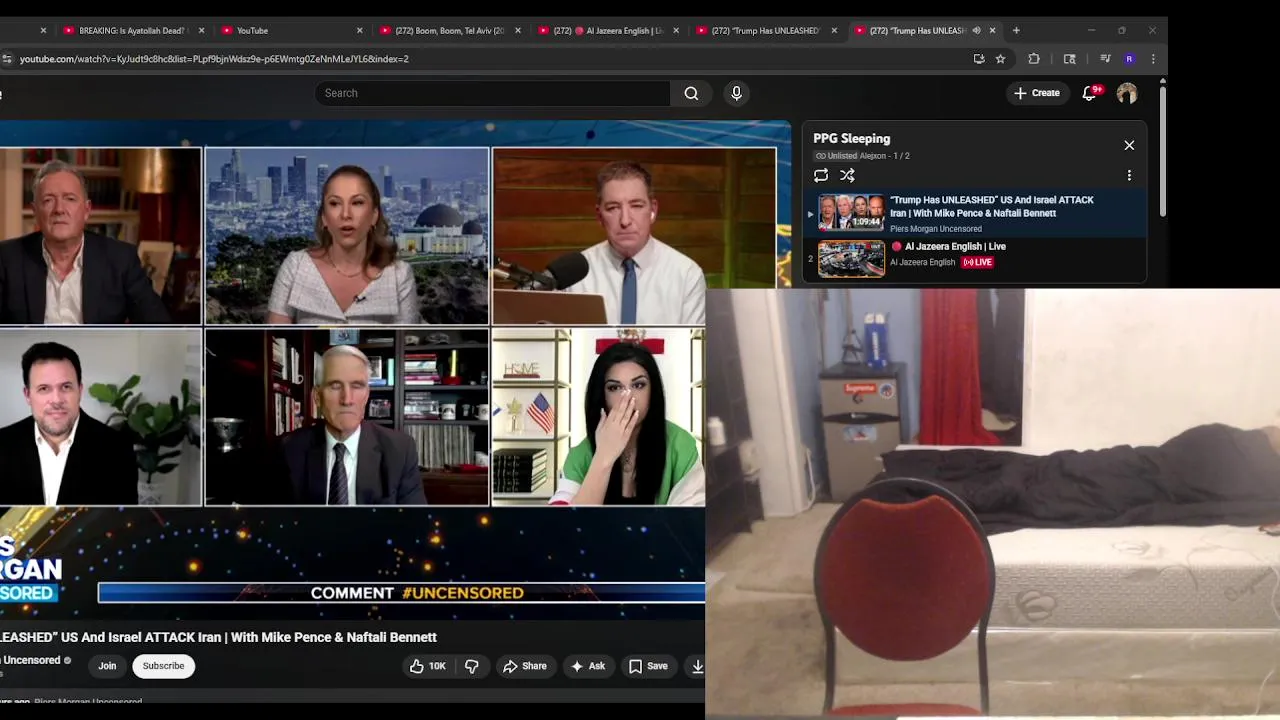Viewport: 1280px width, 720px height.
Task: Open the Chrome extensions puzzle icon
Action: 1034,59
